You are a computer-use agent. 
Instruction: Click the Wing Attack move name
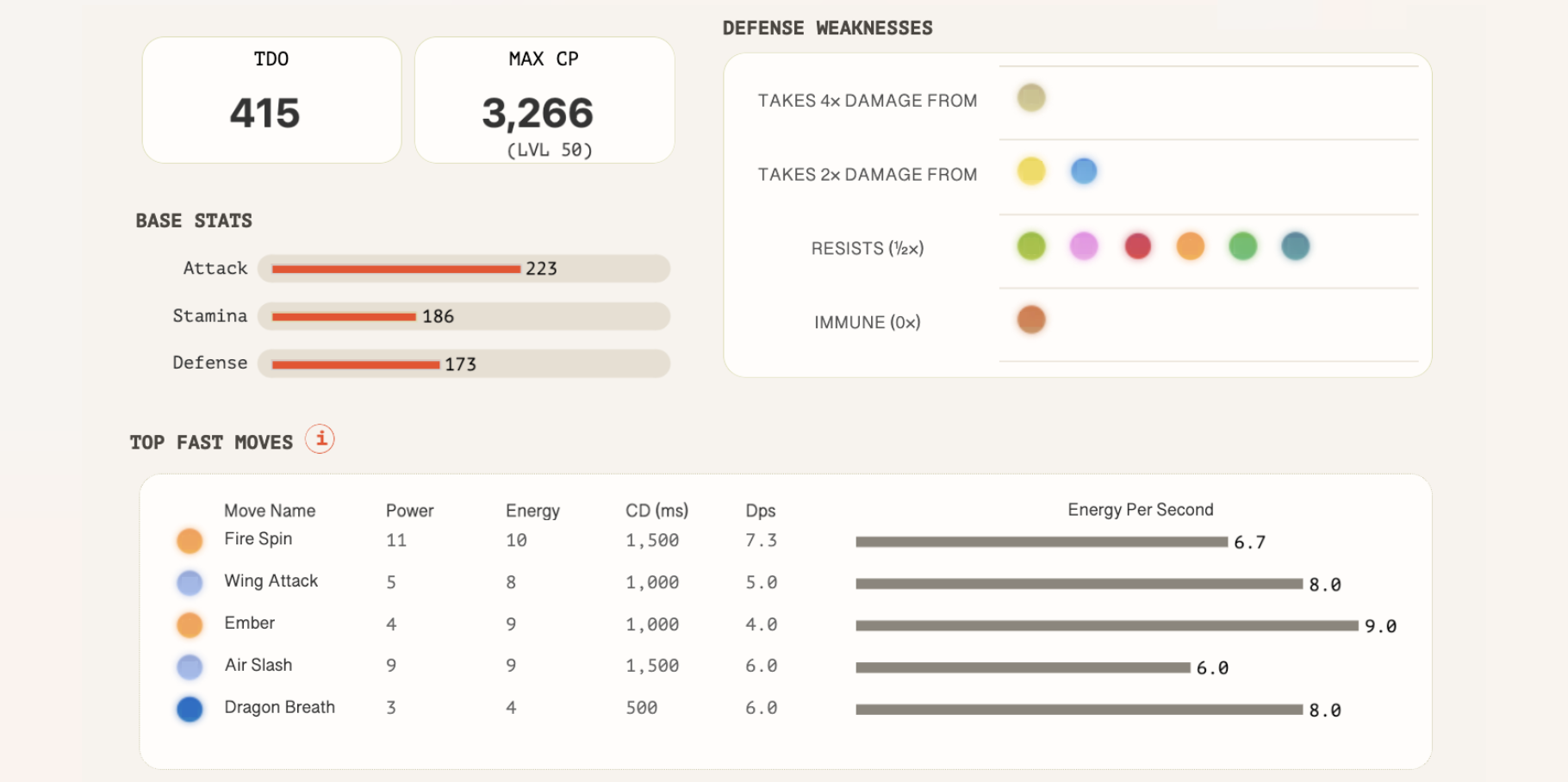[271, 580]
